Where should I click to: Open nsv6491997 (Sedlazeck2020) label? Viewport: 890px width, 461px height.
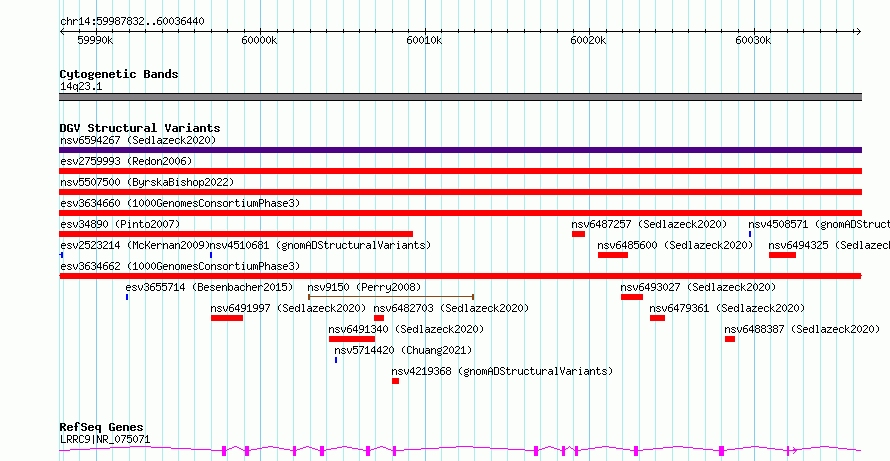(x=288, y=308)
